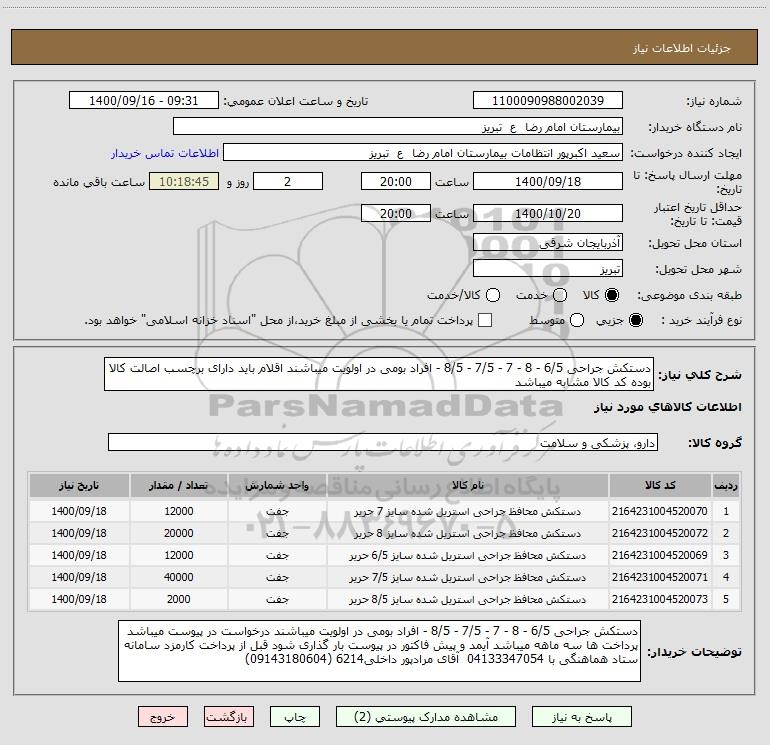The image size is (770, 745).
Task: Click the تعداد / مقدار column header
Action: [x=178, y=486]
